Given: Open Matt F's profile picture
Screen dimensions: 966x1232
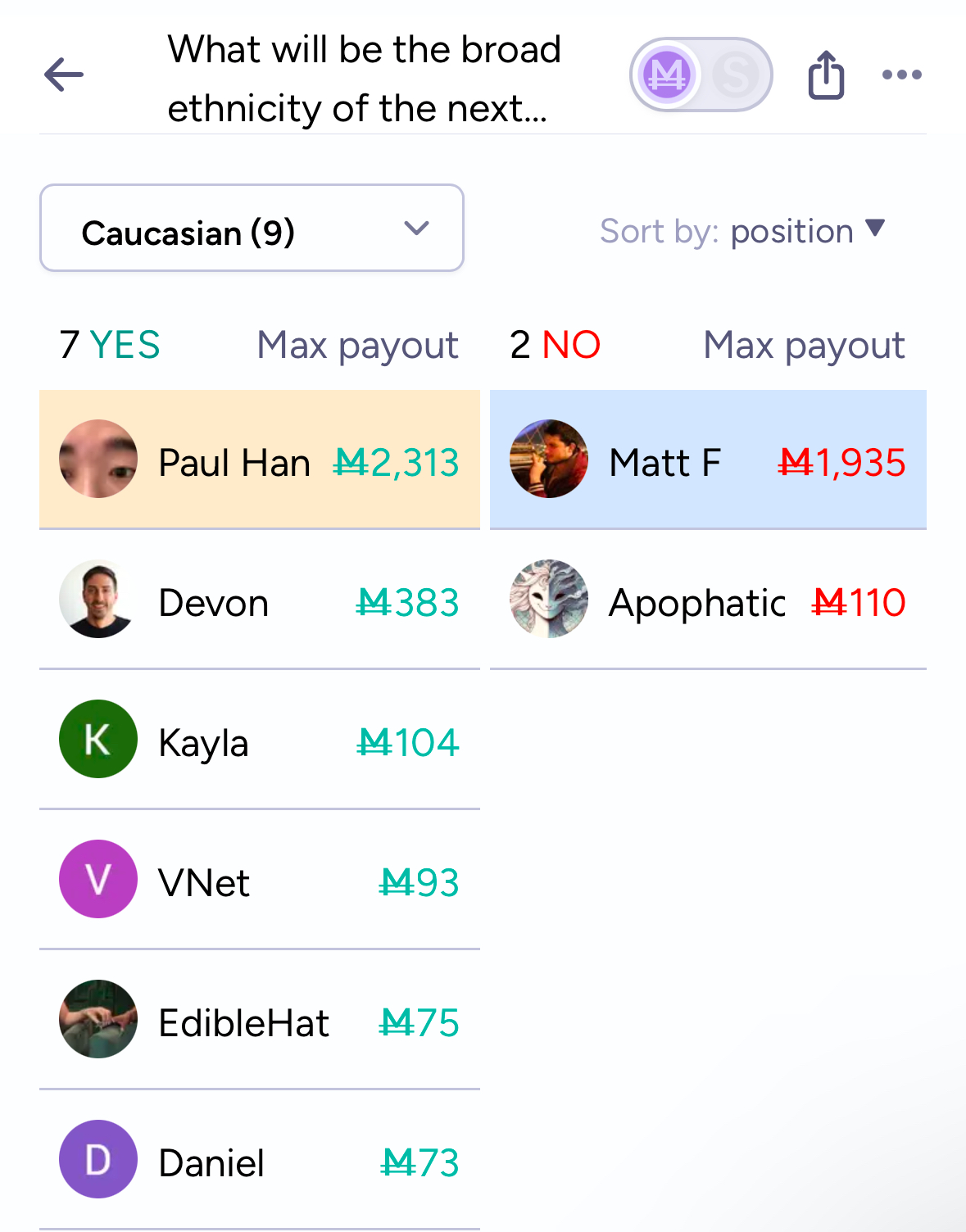Looking at the screenshot, I should click(x=549, y=459).
